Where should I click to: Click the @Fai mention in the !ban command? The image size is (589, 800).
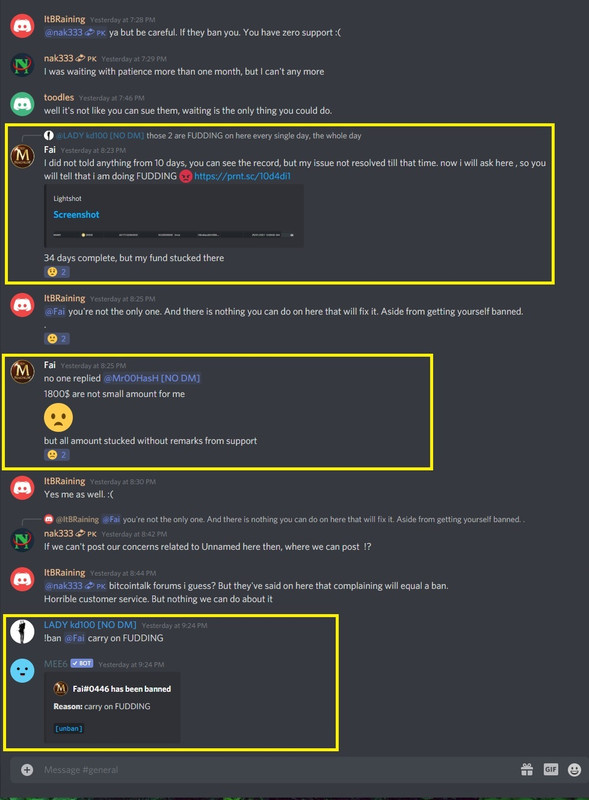point(75,638)
